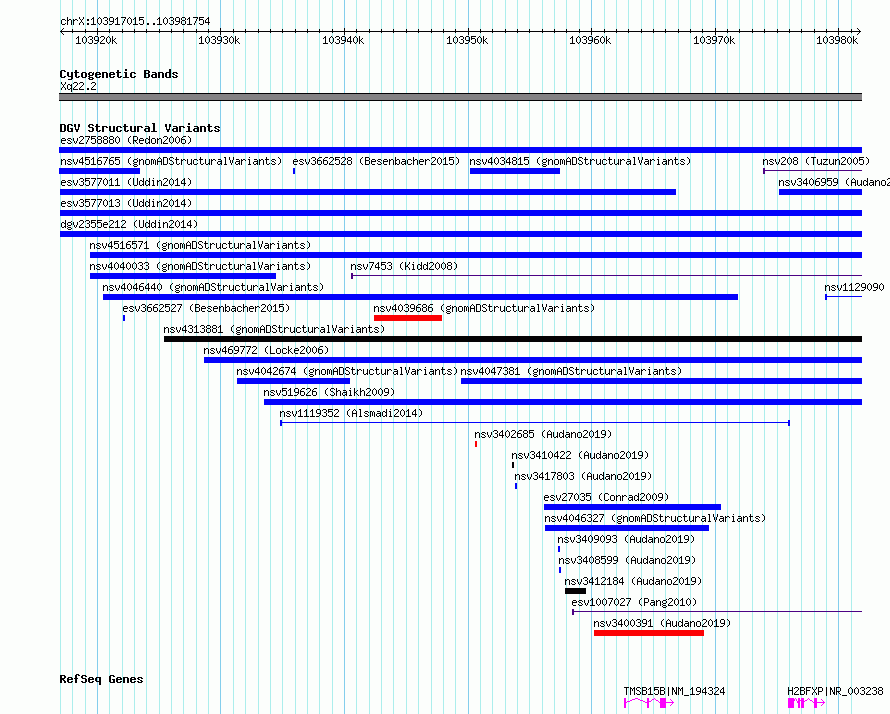Click the blue nsv4046327 variant bar
The width and height of the screenshot is (890, 714).
tap(627, 528)
